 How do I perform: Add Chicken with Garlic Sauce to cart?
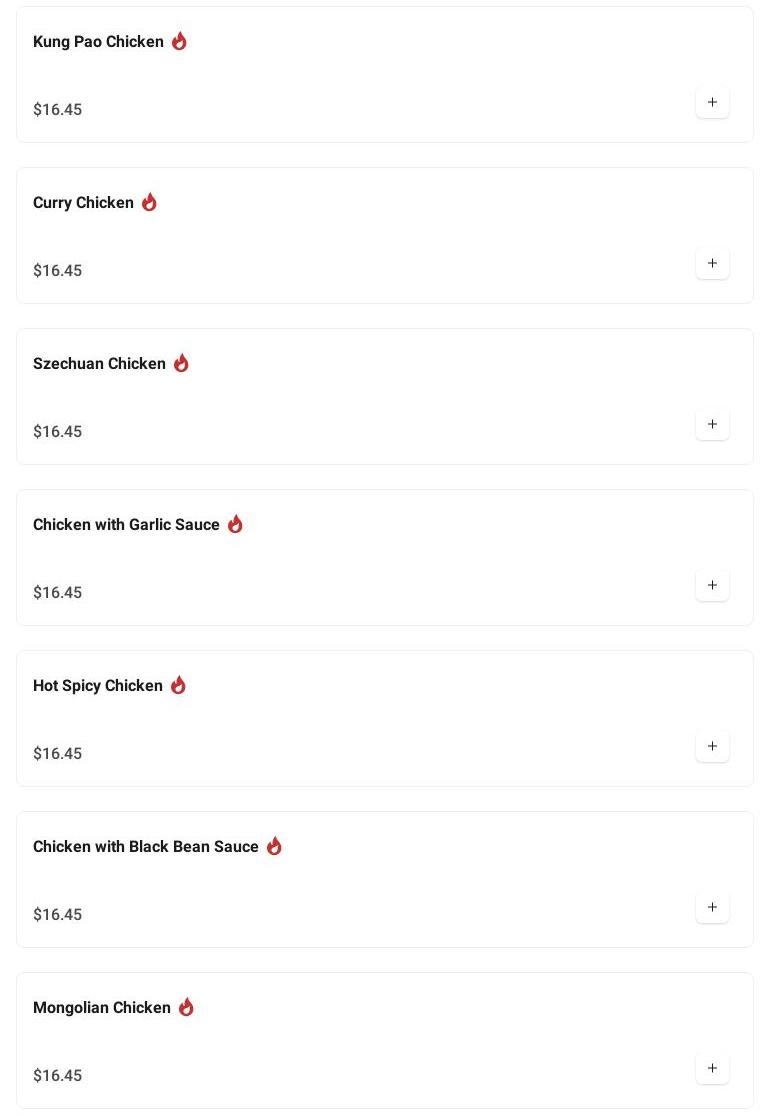coord(712,585)
